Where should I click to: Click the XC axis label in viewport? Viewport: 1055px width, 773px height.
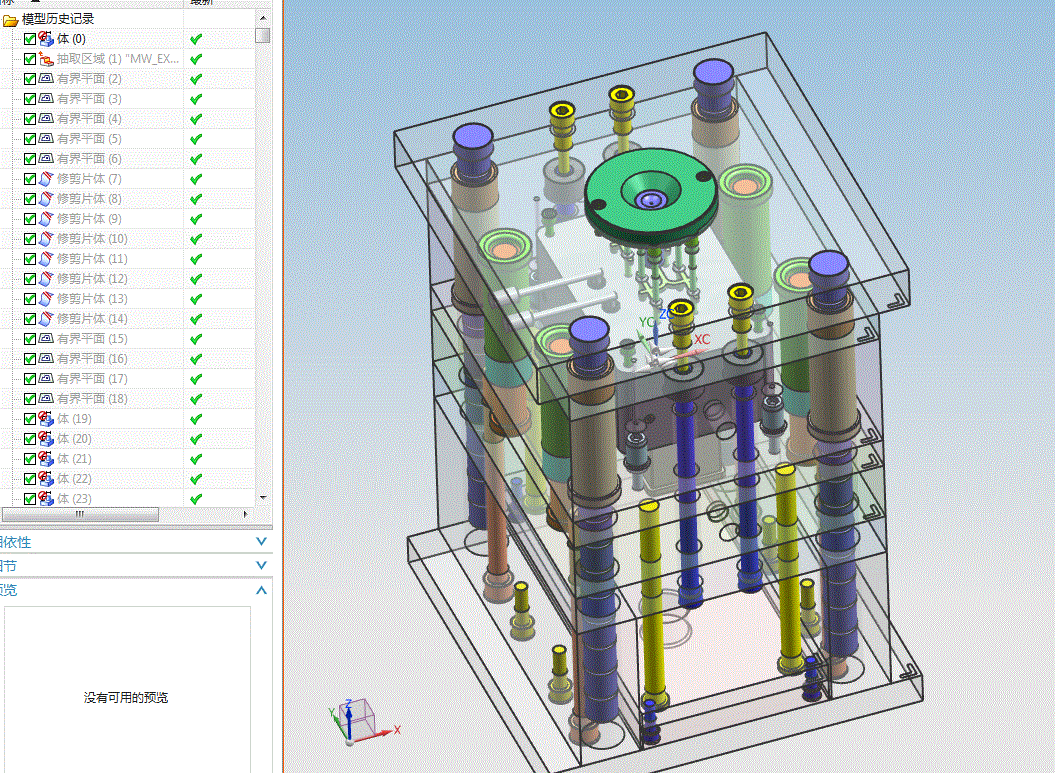(x=702, y=340)
